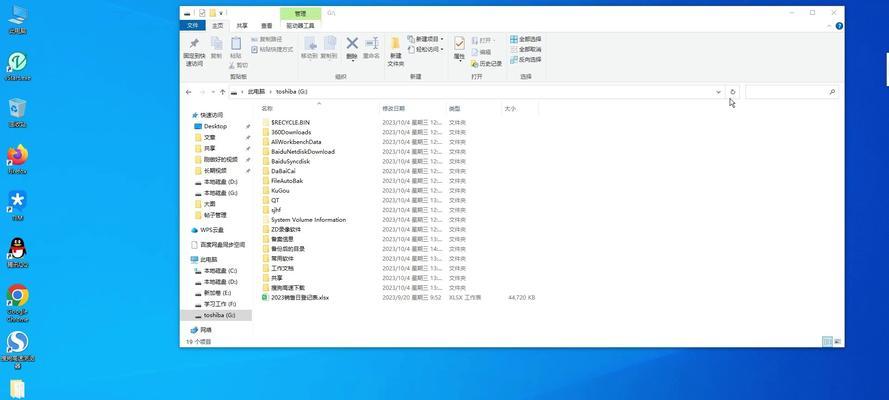Open the File (文件) menu tab
The height and width of the screenshot is (400, 889).
pyautogui.click(x=193, y=25)
